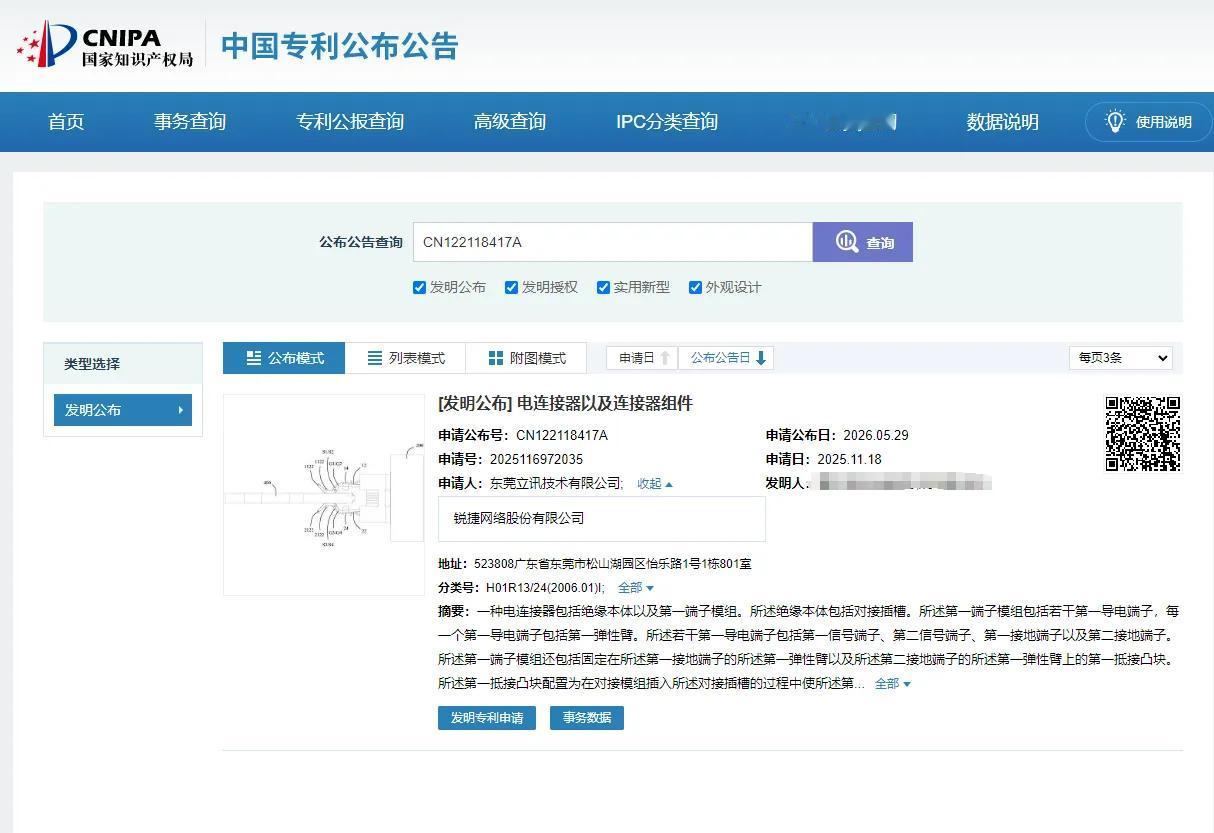Switch to the 公布模式 tab
This screenshot has width=1214, height=833.
tap(284, 358)
